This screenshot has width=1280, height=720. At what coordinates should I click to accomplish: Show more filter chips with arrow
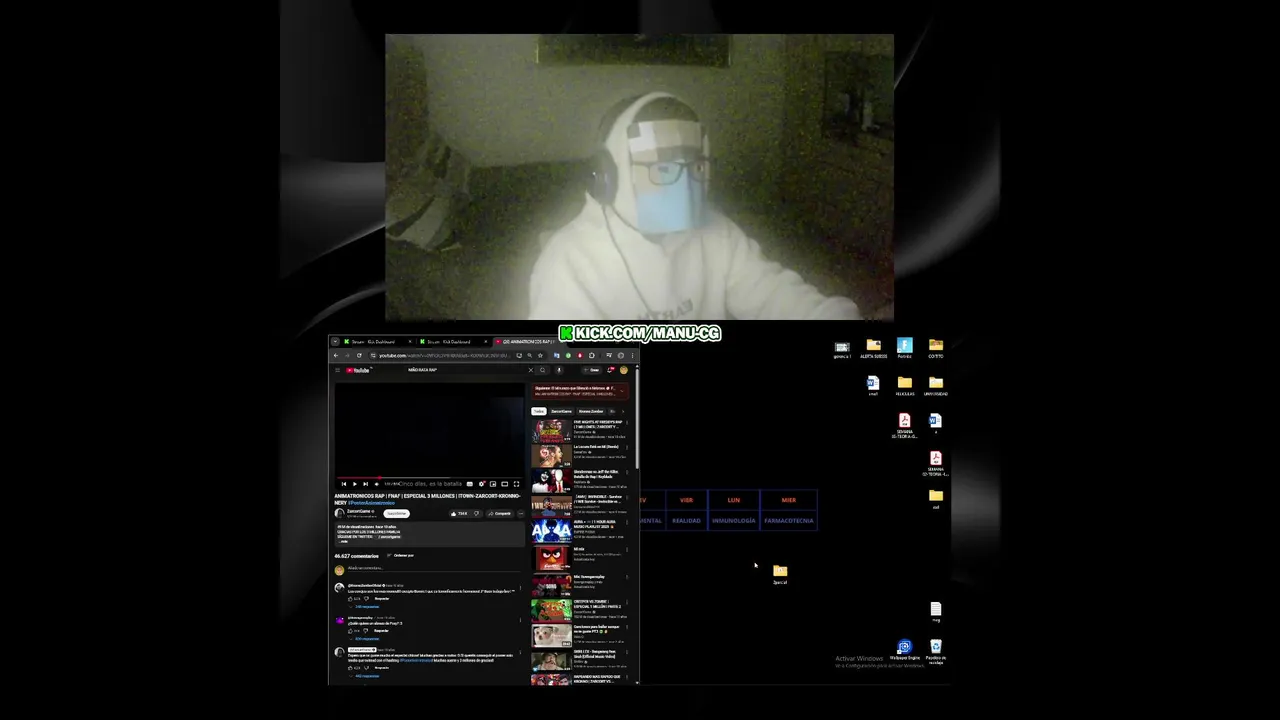(623, 411)
